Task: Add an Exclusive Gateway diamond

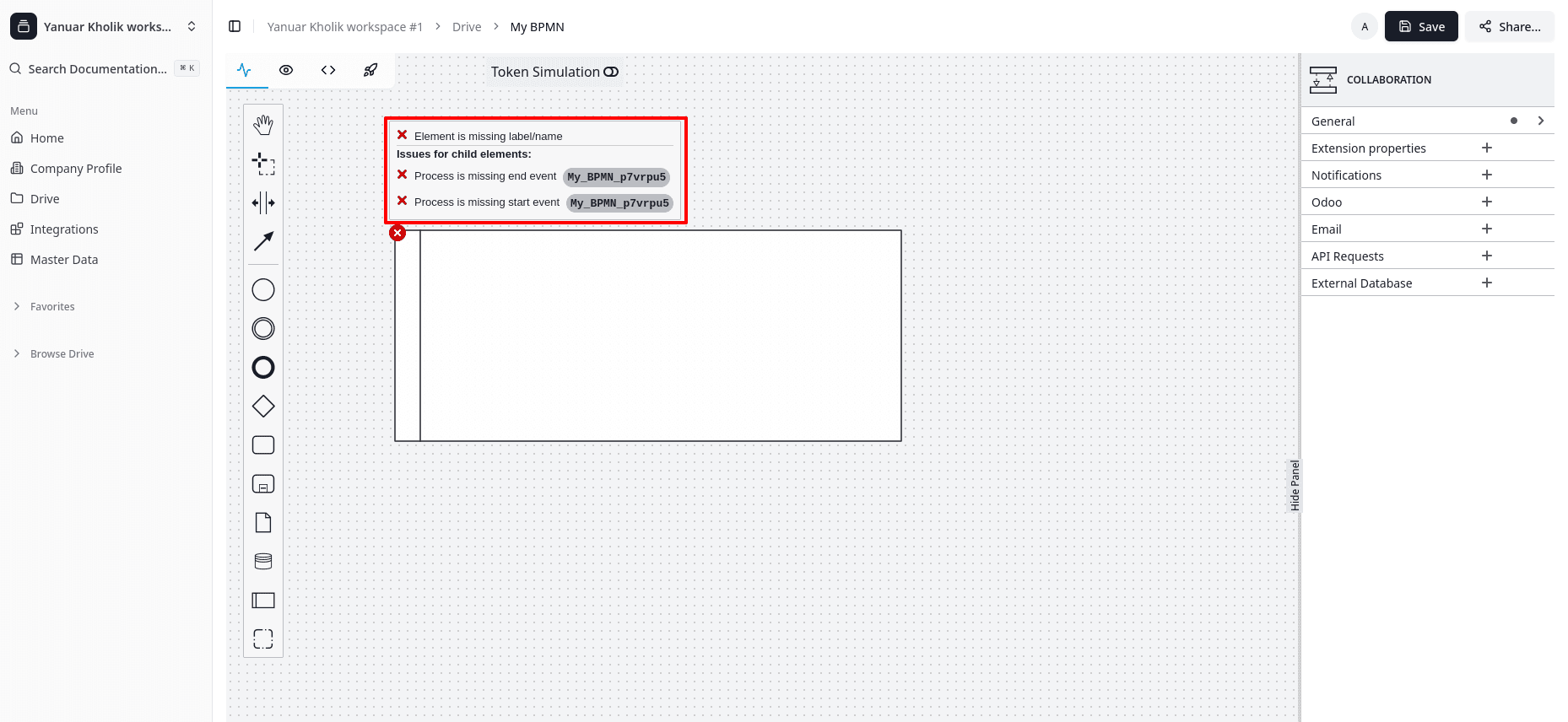Action: 263,407
